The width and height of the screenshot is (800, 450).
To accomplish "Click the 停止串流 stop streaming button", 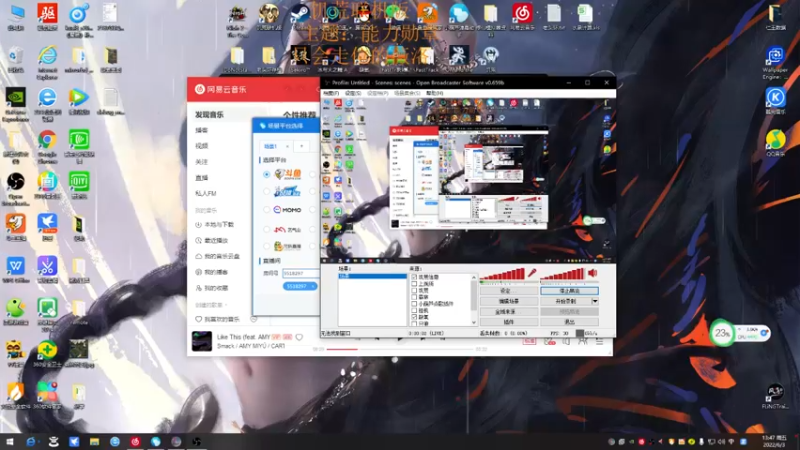I will pyautogui.click(x=569, y=291).
